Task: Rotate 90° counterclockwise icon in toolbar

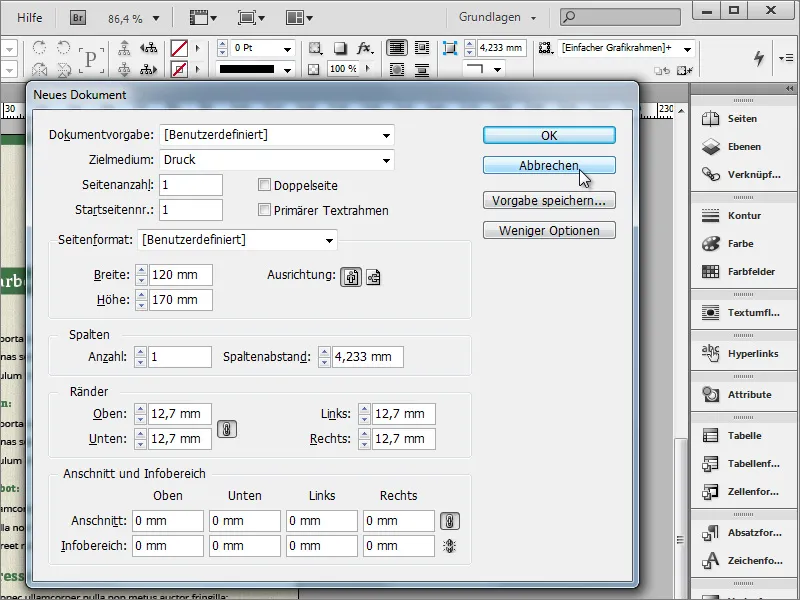Action: click(x=63, y=48)
